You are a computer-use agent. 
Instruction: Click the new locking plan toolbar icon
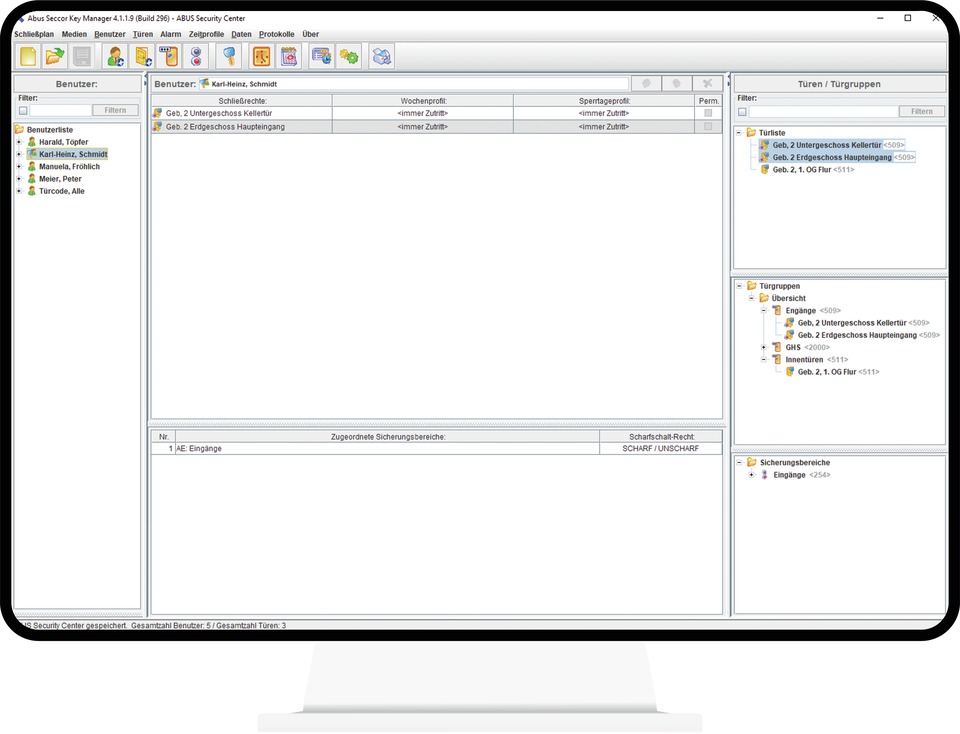28,56
